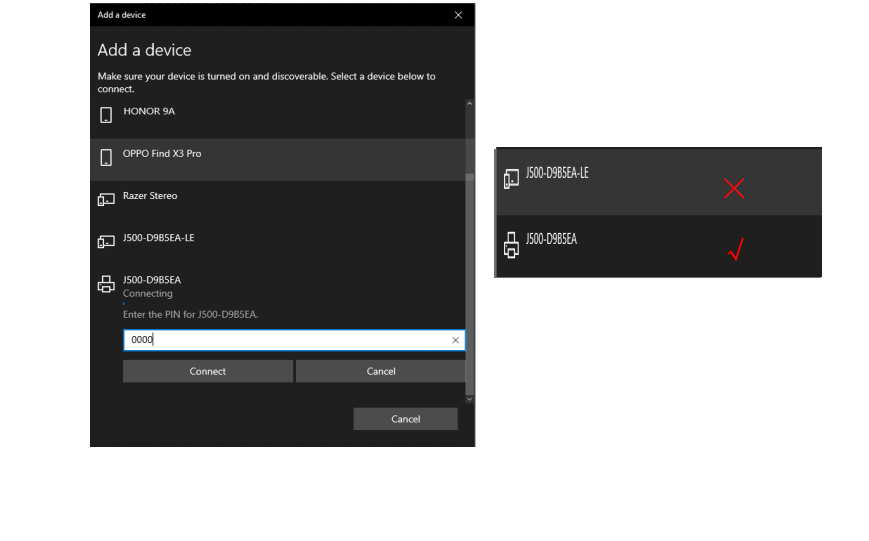Screen dimensions: 869x541
Task: Click the device list scrollbar thumb
Action: (469, 283)
